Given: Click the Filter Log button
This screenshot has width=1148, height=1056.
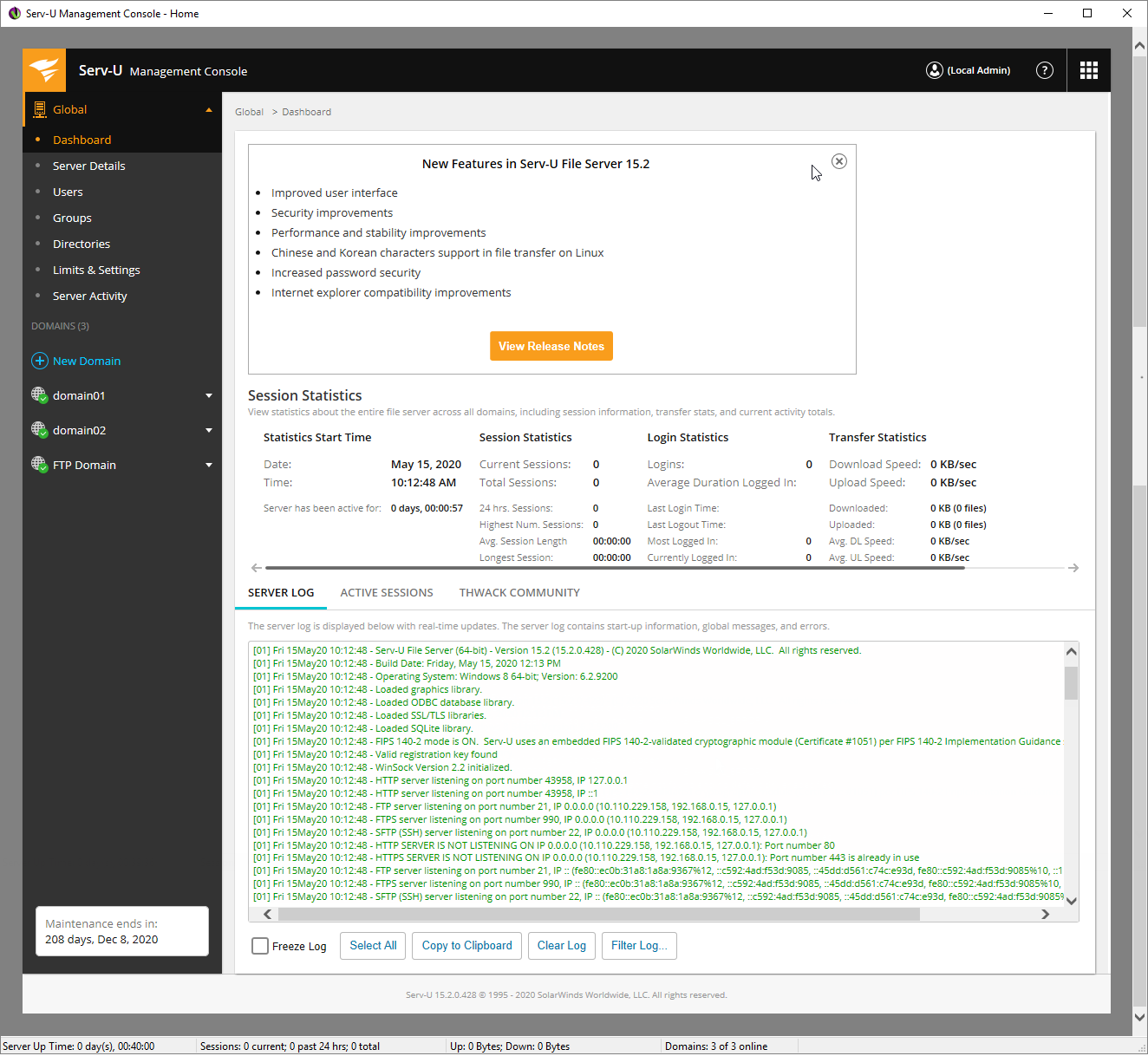Looking at the screenshot, I should coord(639,946).
